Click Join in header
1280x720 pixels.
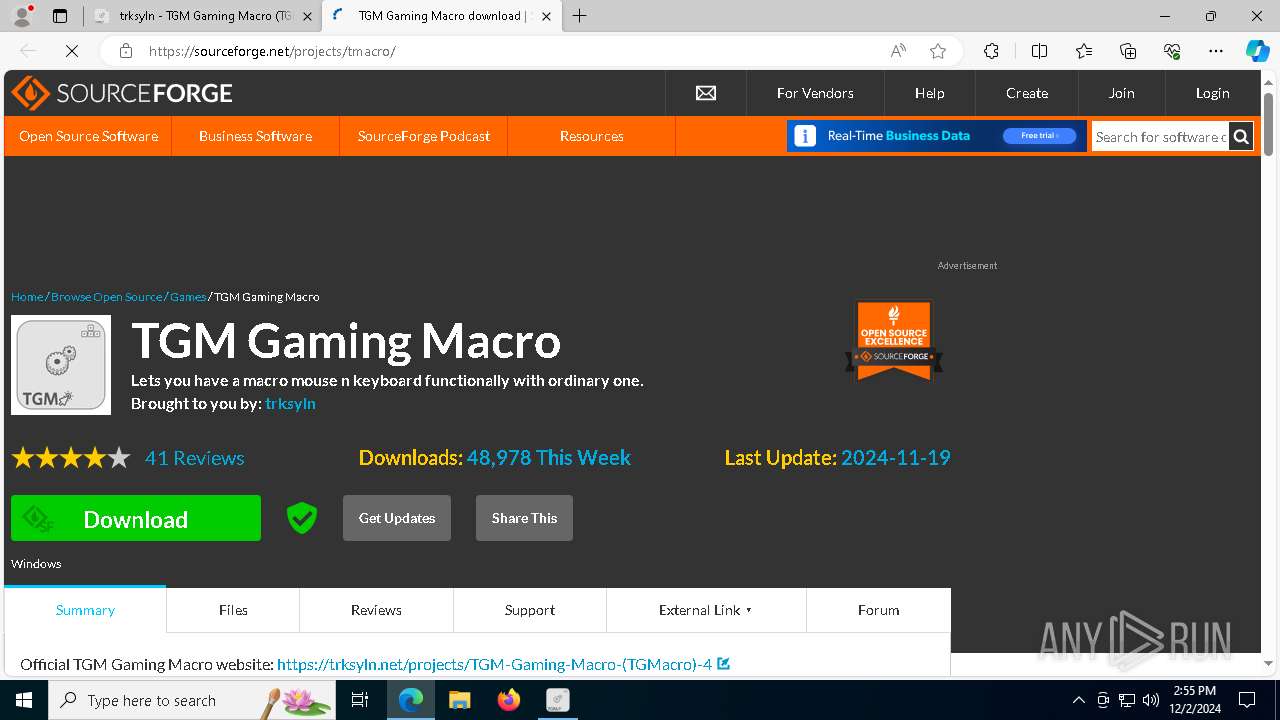tap(1121, 93)
